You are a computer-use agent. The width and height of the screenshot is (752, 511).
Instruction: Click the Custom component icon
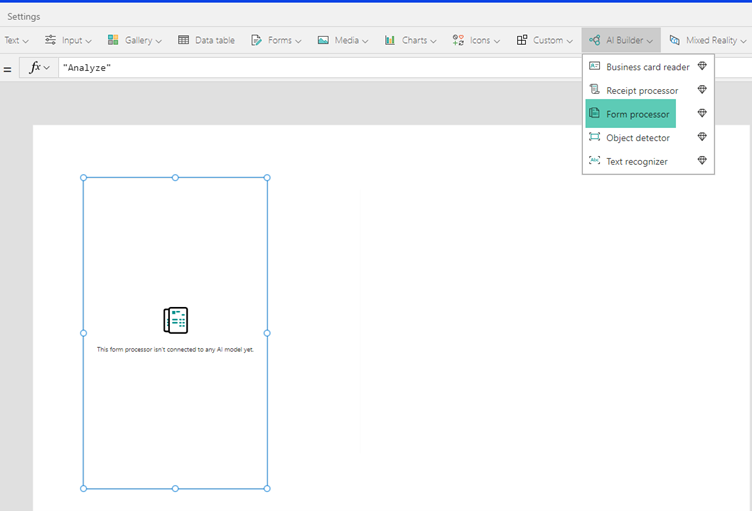click(522, 40)
